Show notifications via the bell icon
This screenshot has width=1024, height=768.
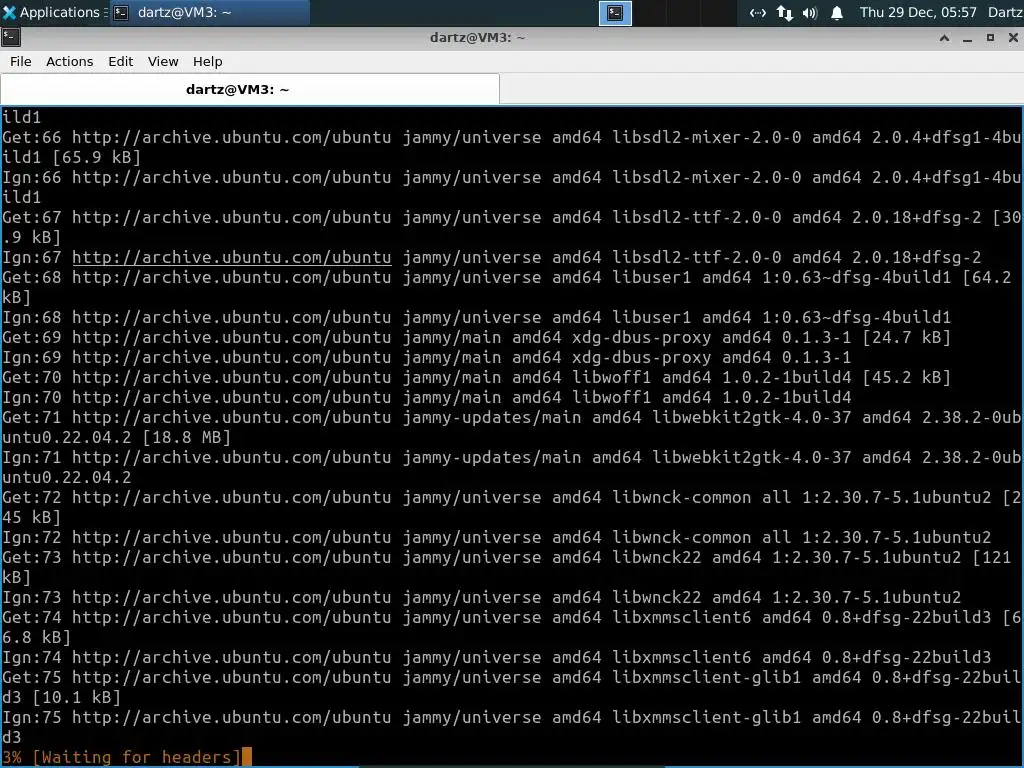pos(837,13)
